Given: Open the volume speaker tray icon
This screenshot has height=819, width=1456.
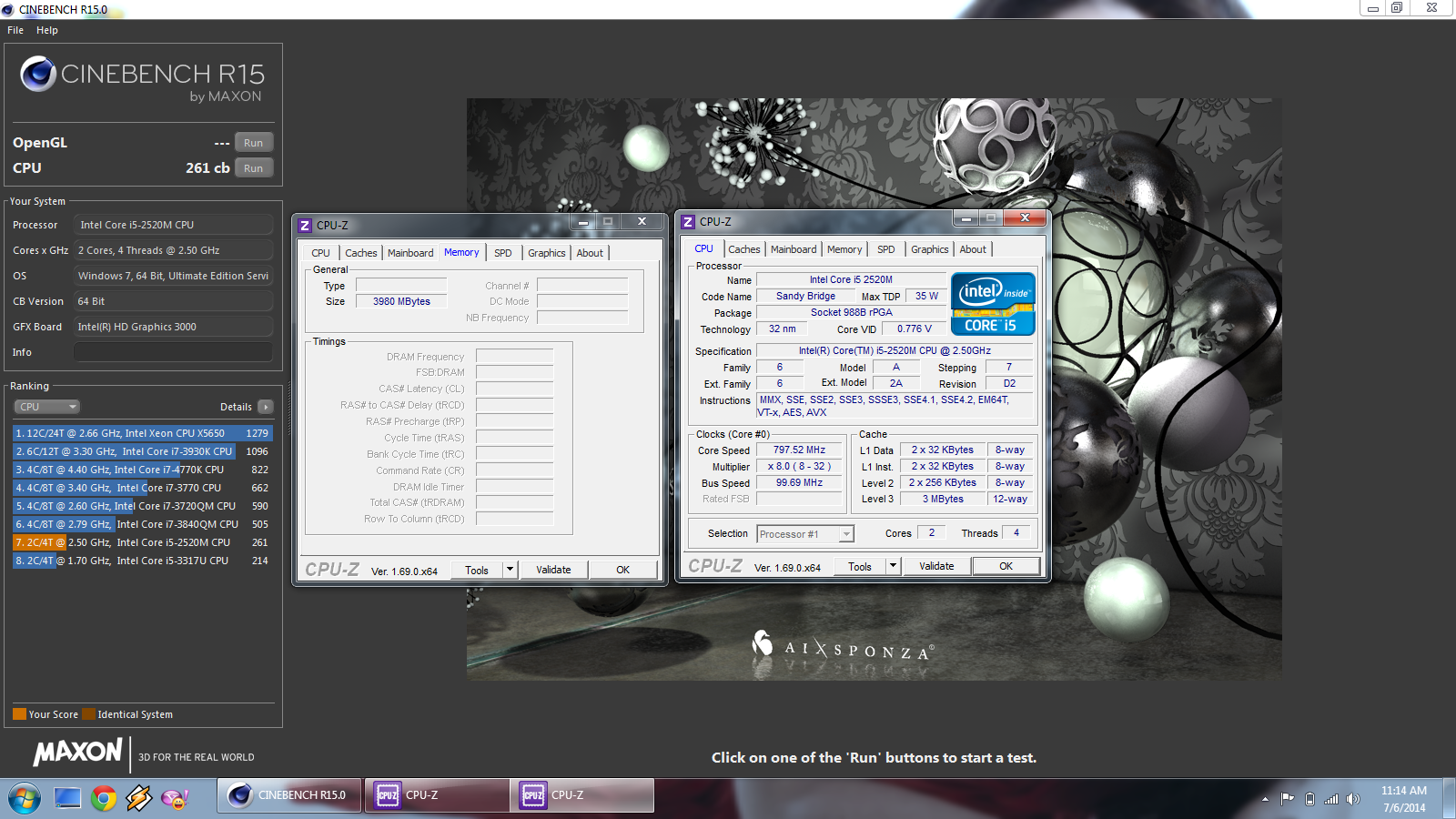Looking at the screenshot, I should [1353, 799].
